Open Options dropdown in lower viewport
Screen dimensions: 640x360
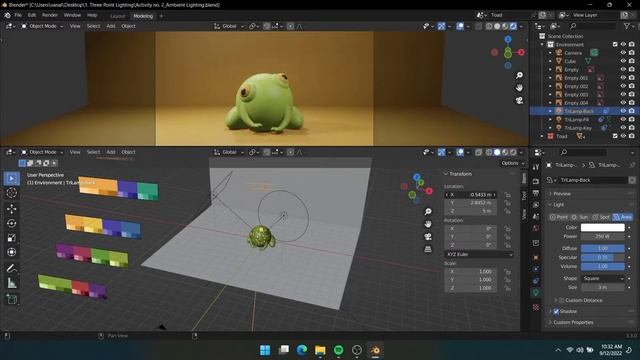coord(513,163)
